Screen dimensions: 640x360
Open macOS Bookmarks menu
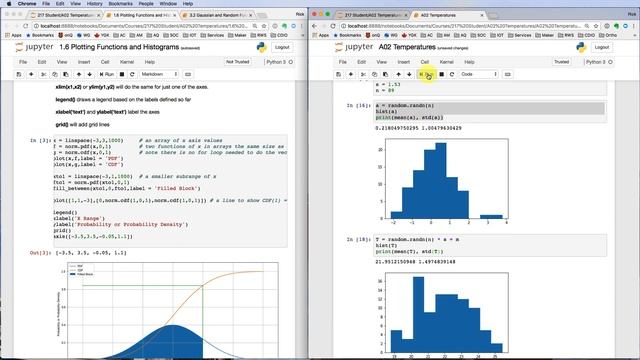120,4
